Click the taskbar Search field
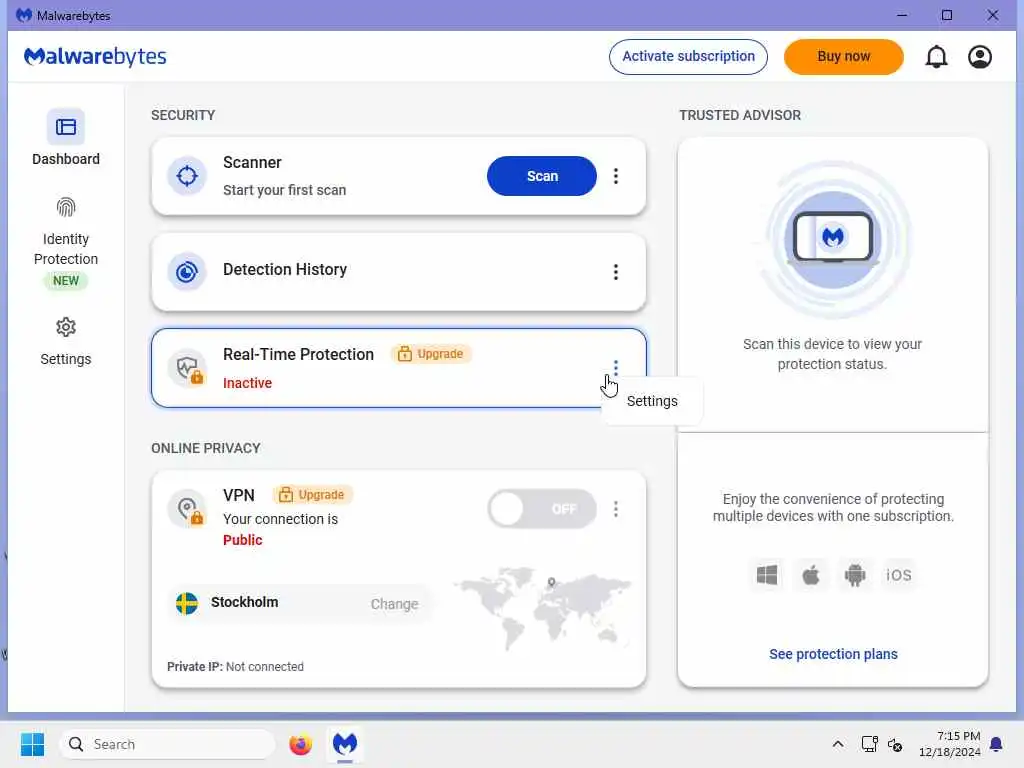 167,744
